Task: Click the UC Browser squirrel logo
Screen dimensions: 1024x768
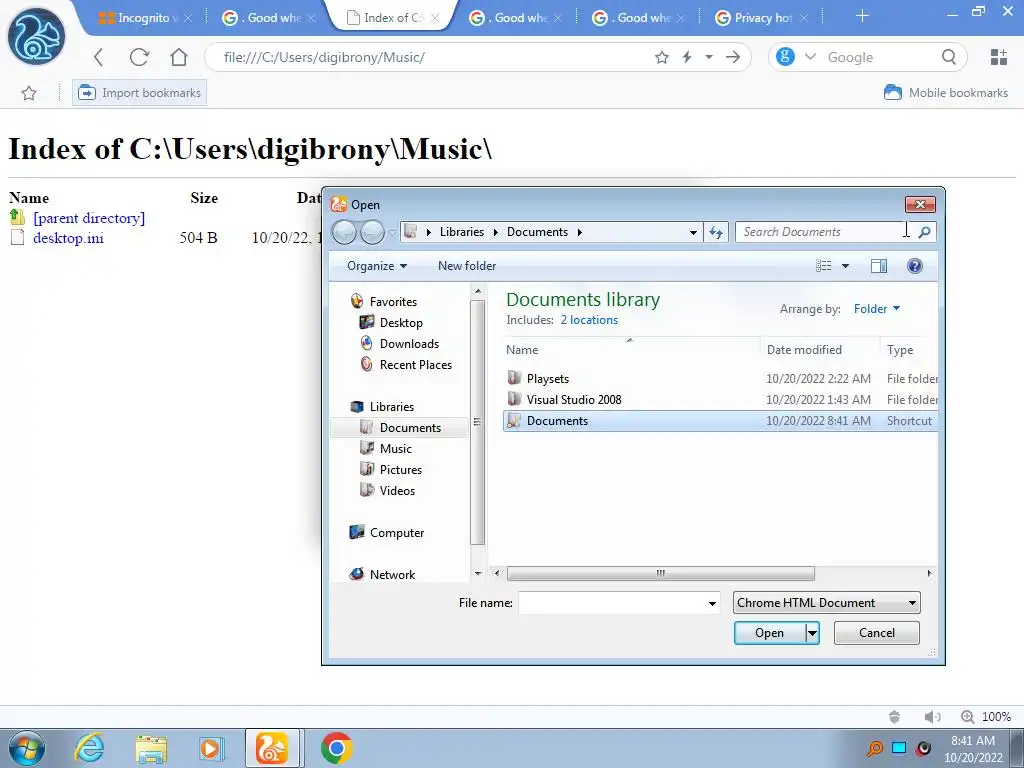Action: pyautogui.click(x=36, y=36)
